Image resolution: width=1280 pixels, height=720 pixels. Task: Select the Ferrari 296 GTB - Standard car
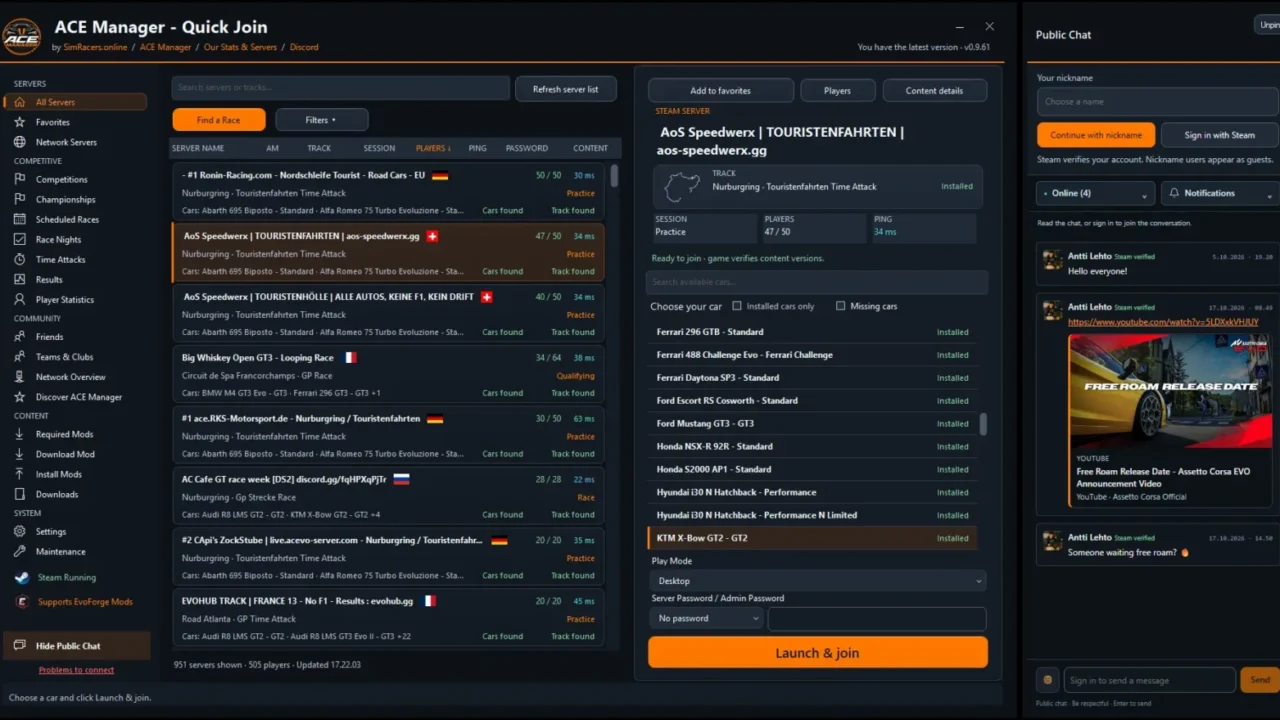pyautogui.click(x=813, y=332)
